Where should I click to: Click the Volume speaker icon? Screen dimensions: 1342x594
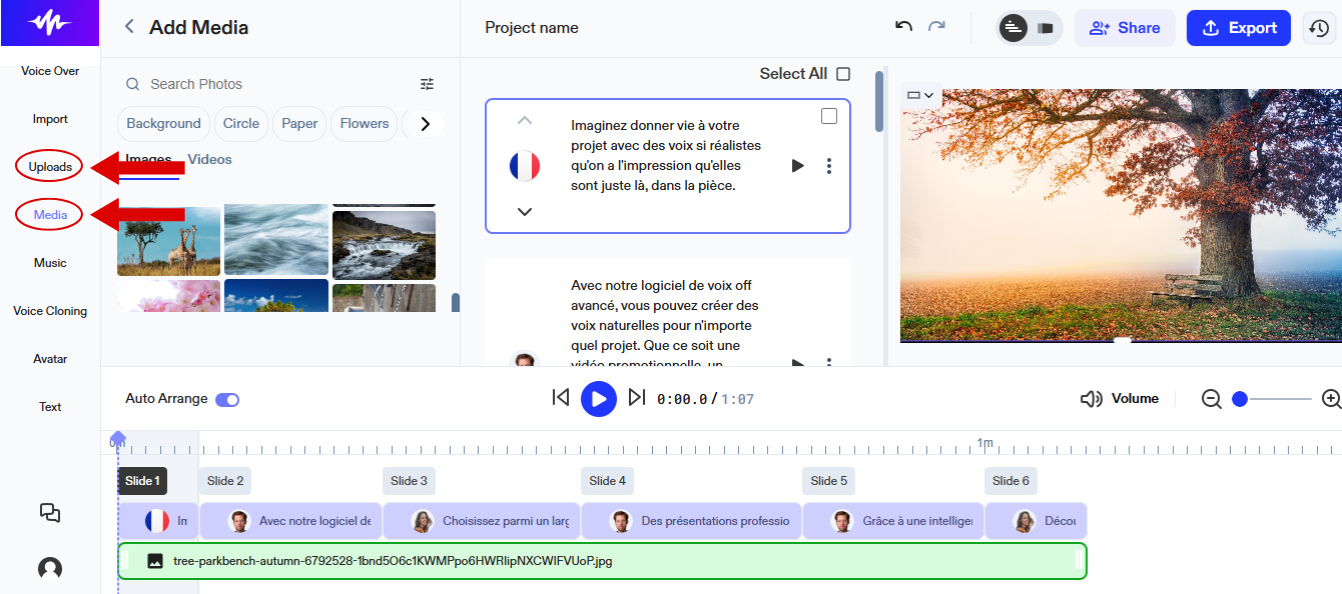coord(1089,398)
